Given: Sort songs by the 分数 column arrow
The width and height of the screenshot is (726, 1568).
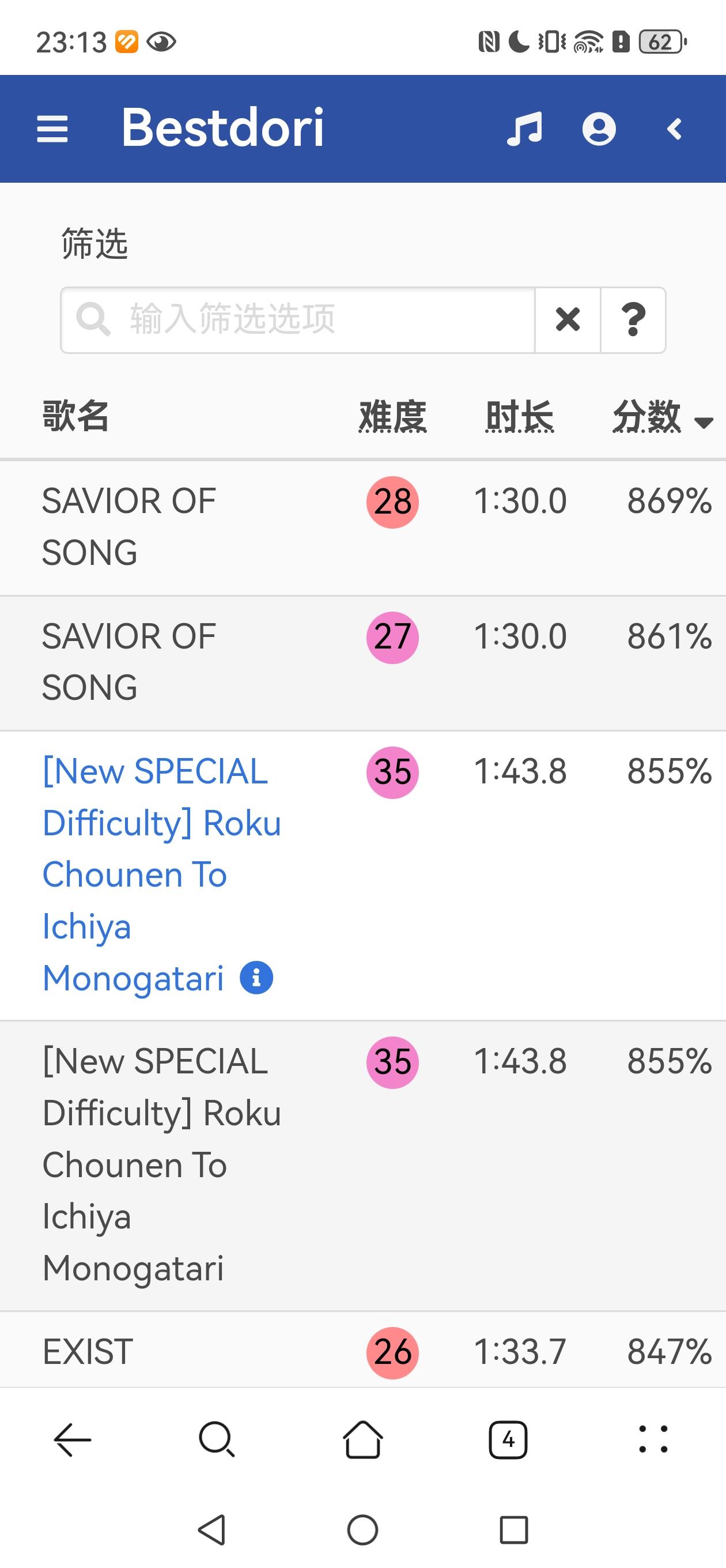Looking at the screenshot, I should pos(704,422).
